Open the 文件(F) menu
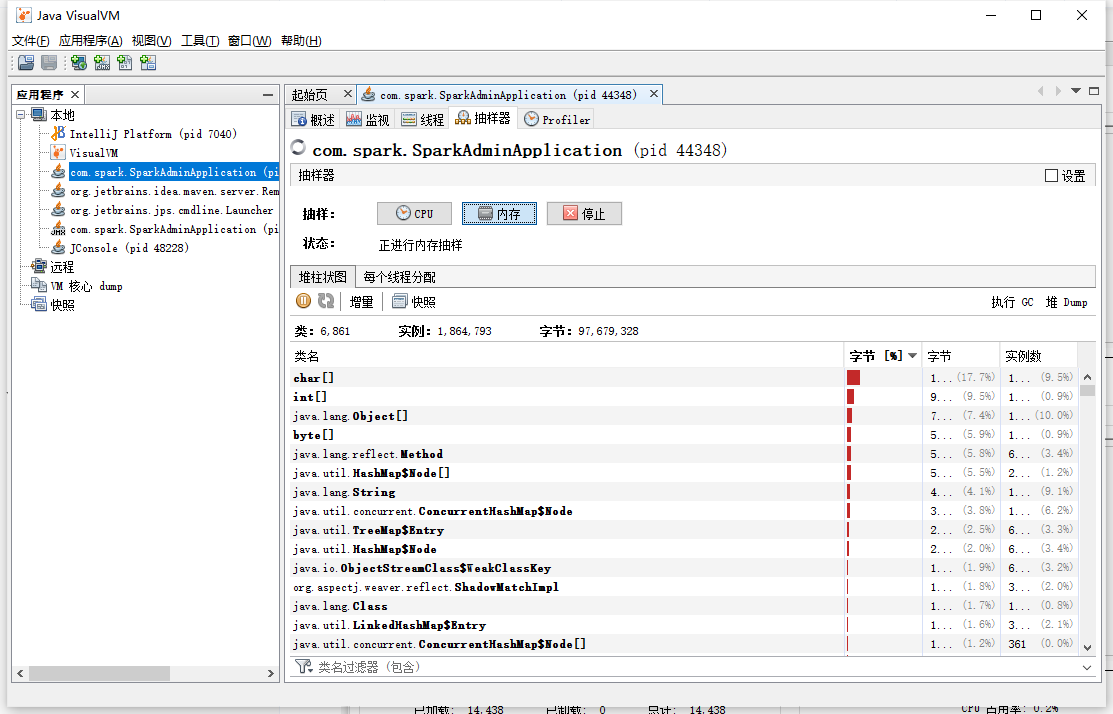 click(31, 40)
